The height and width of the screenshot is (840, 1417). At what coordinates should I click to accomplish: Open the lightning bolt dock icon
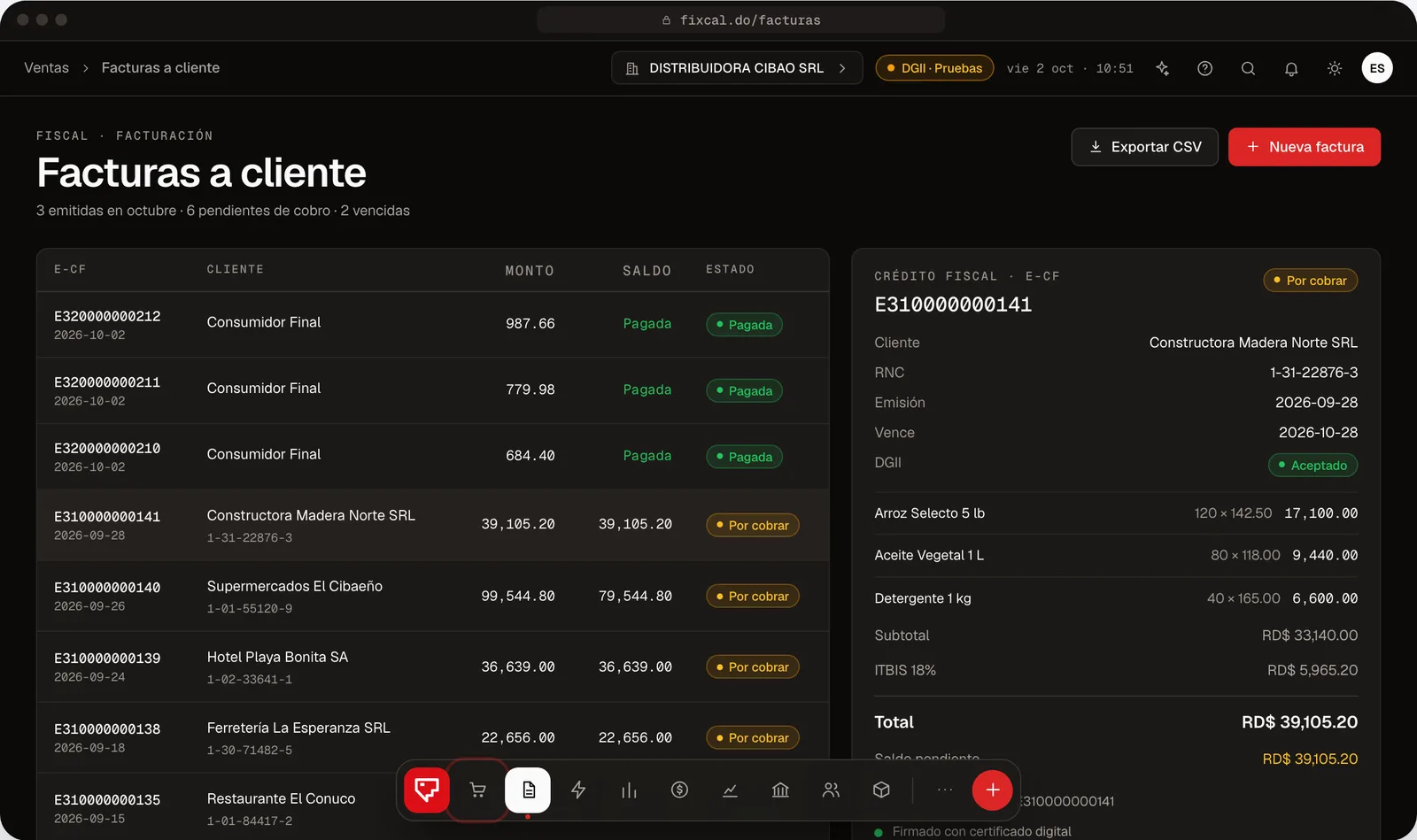578,790
